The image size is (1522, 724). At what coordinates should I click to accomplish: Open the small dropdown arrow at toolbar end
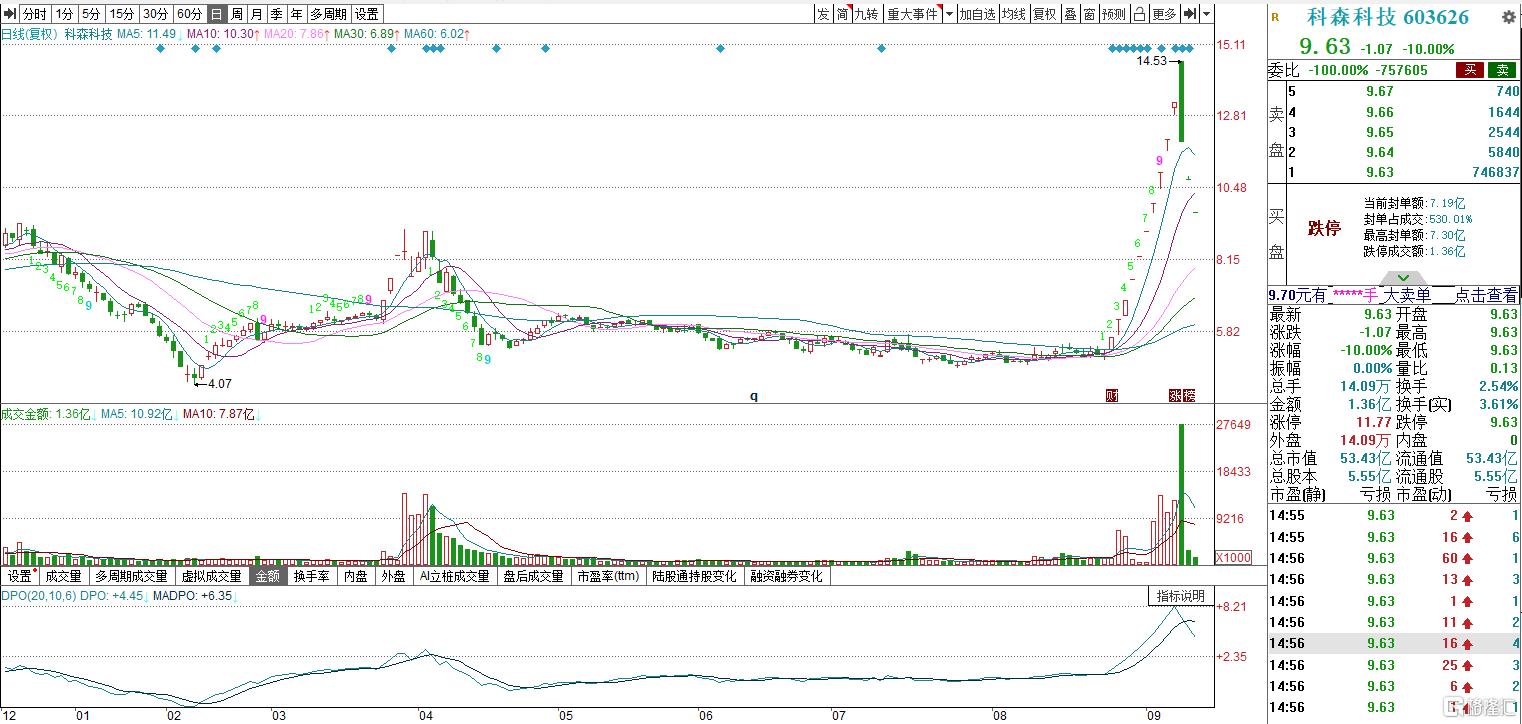(x=1207, y=14)
